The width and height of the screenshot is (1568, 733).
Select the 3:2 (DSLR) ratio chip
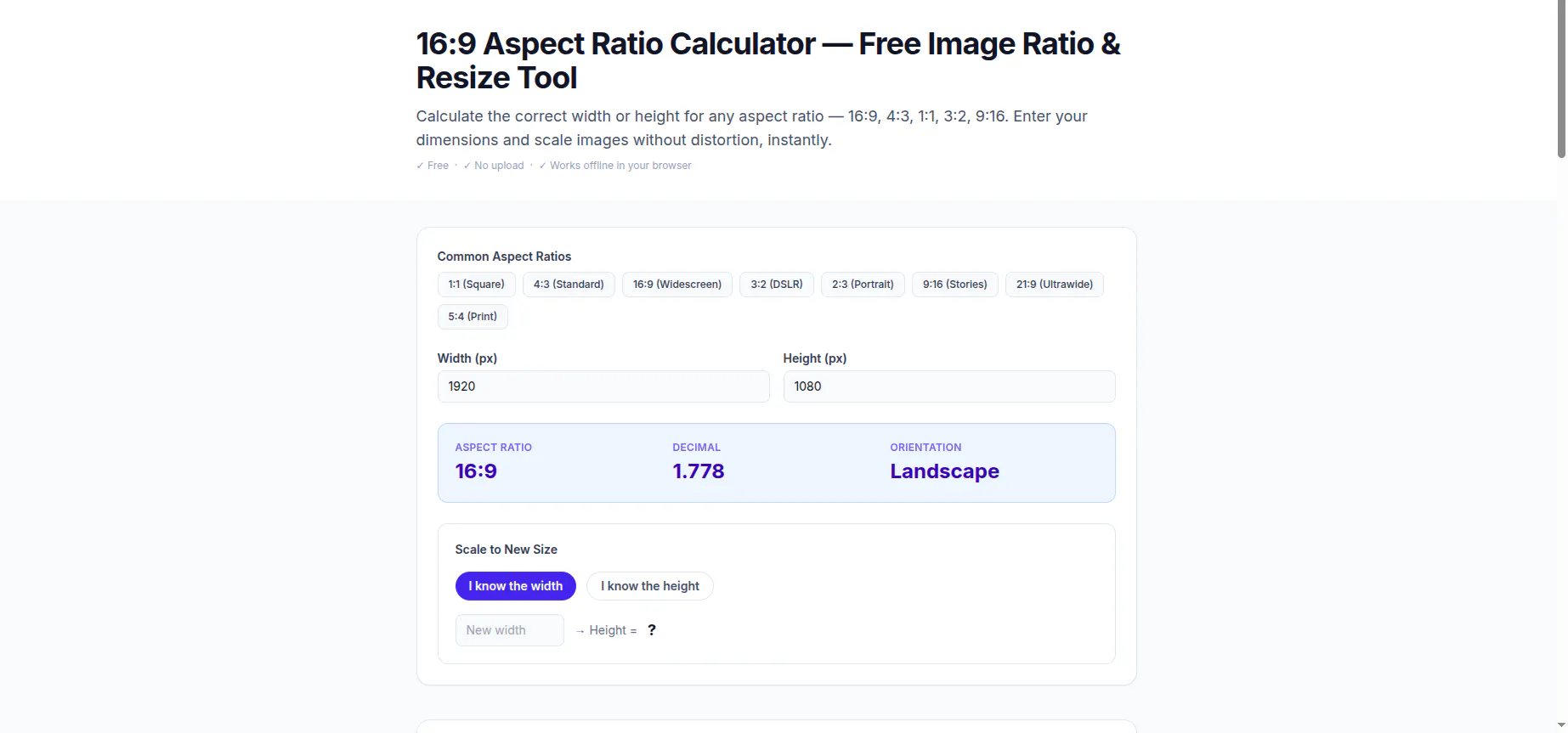777,285
